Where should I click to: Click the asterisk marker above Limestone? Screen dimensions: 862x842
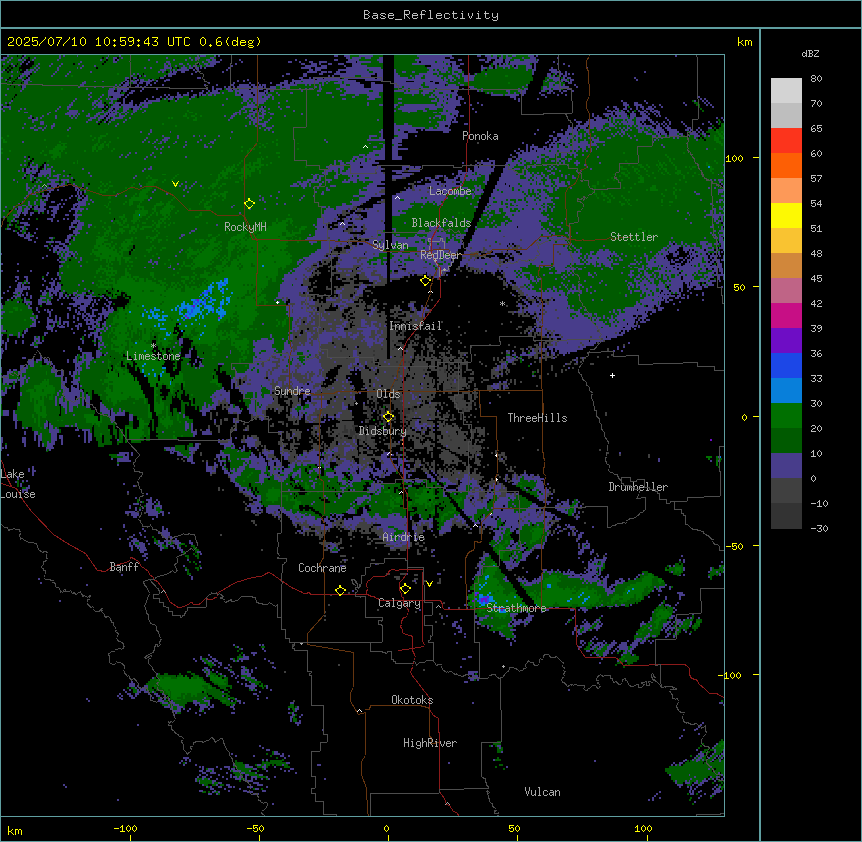(x=153, y=346)
